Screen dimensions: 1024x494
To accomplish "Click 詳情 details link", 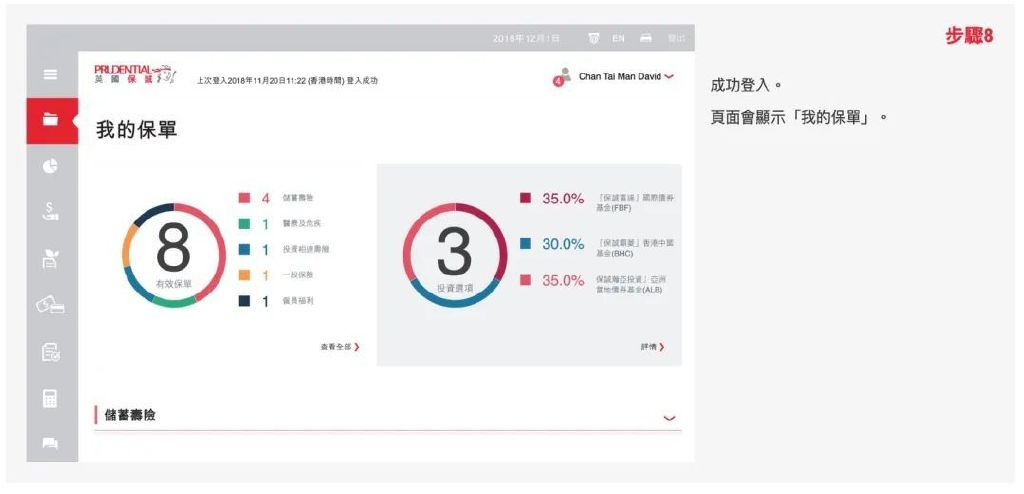I will point(652,347).
